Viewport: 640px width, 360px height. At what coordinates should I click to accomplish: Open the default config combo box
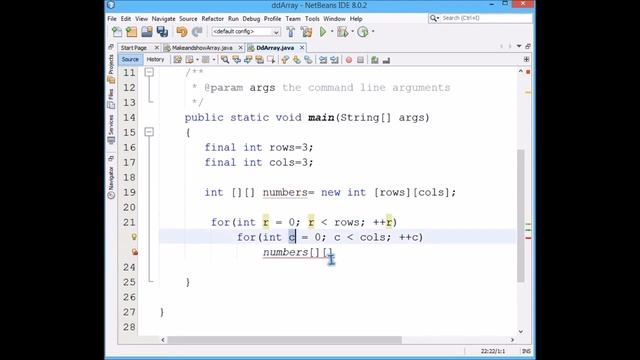click(x=246, y=31)
